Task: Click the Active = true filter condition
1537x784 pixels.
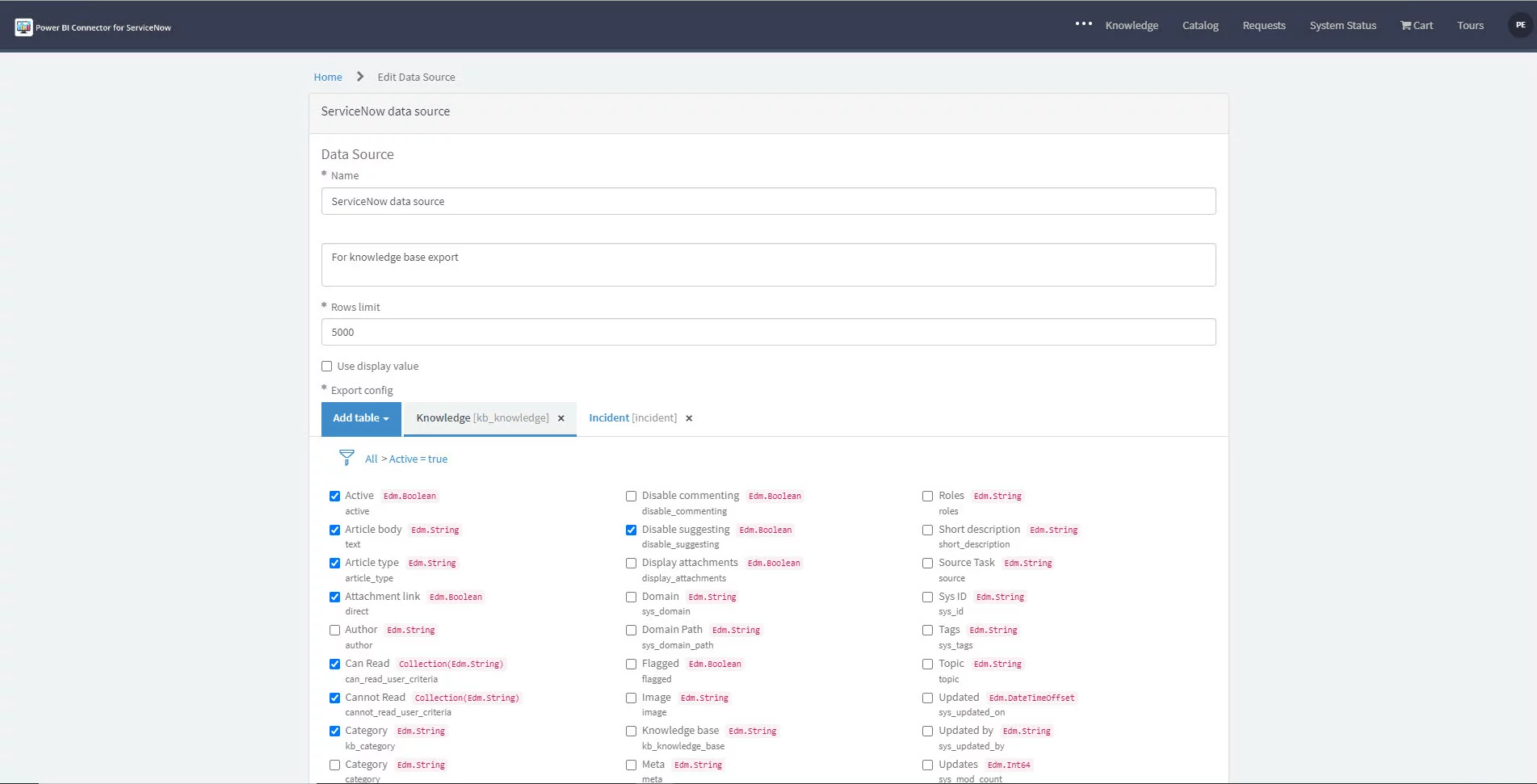Action: pyautogui.click(x=418, y=459)
